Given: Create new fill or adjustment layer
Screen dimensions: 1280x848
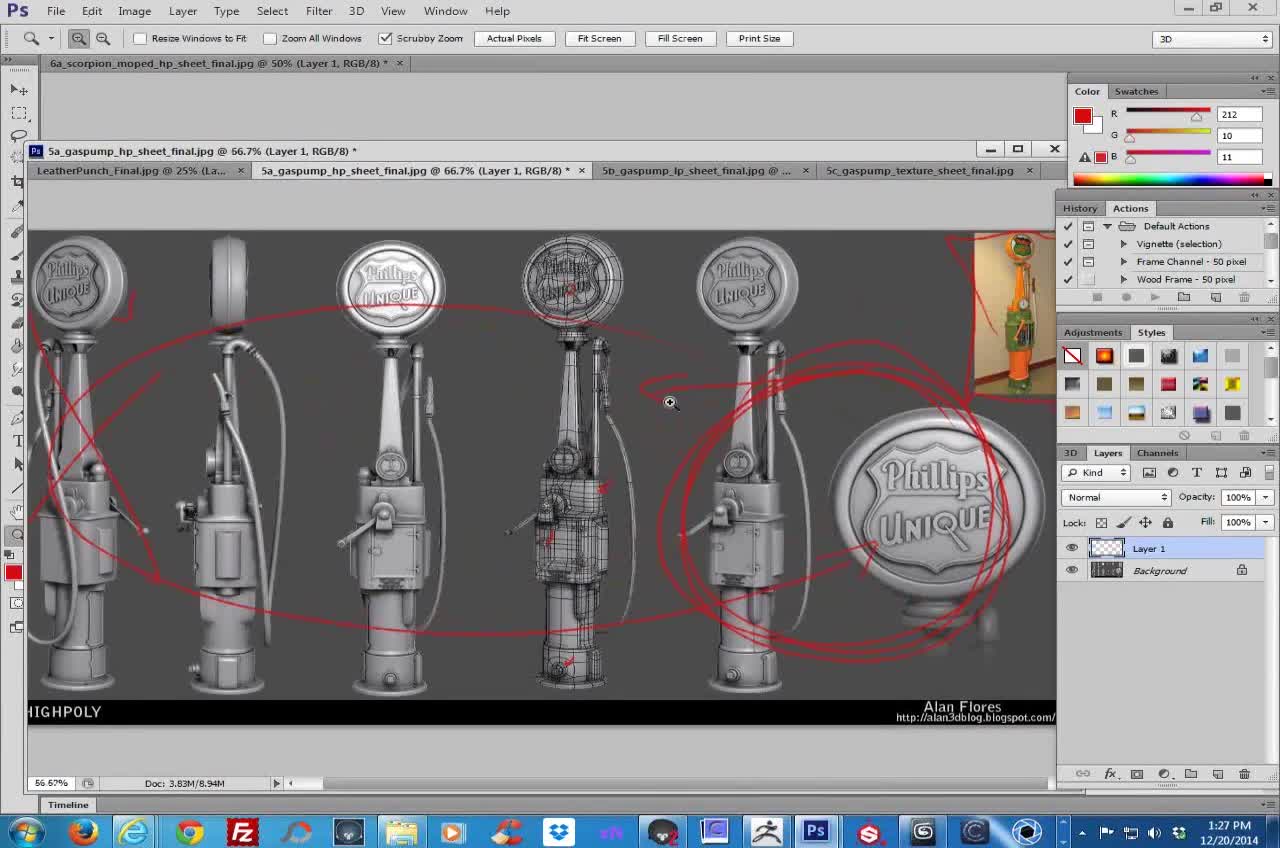Looking at the screenshot, I should [1164, 774].
